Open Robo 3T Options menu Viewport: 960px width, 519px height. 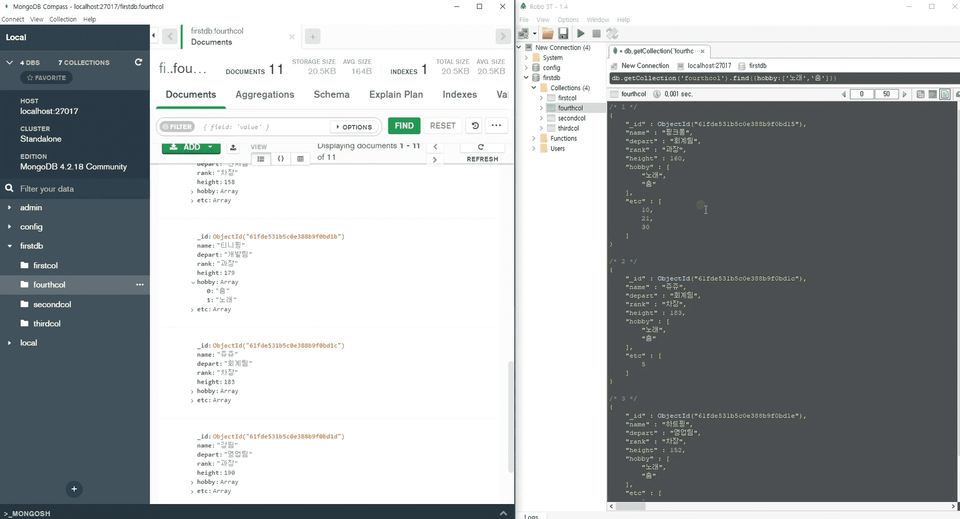[x=568, y=20]
